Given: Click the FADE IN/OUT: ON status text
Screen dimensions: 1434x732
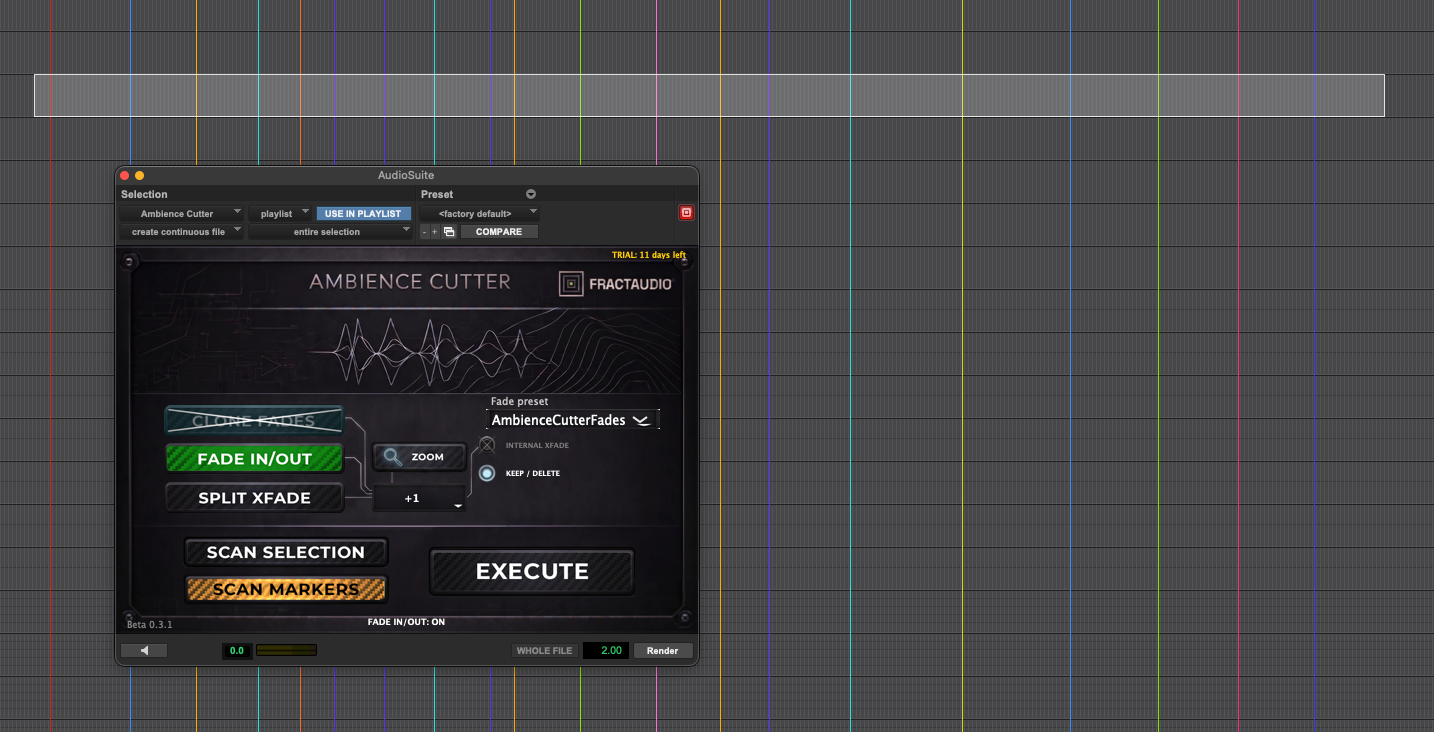Looking at the screenshot, I should pos(406,622).
